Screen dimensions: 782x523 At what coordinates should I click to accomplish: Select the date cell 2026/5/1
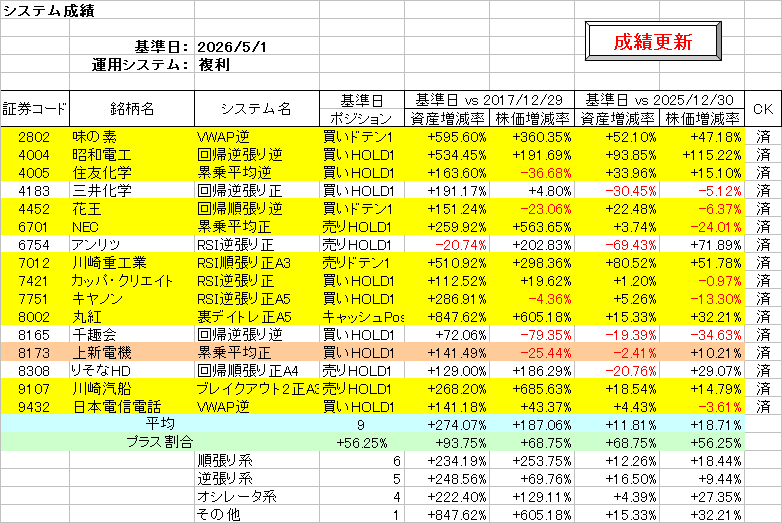click(x=232, y=47)
